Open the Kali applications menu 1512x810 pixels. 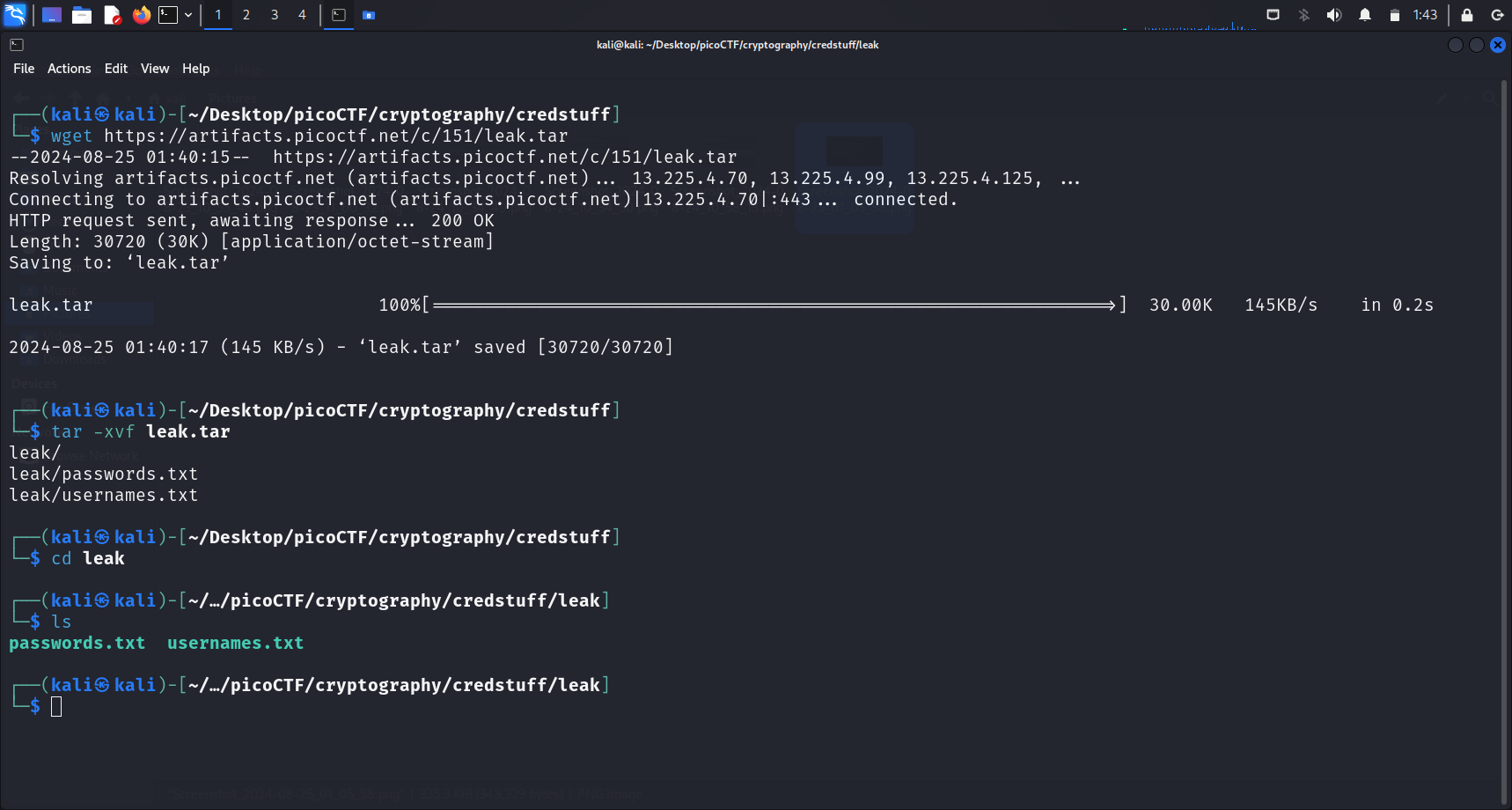tap(16, 15)
